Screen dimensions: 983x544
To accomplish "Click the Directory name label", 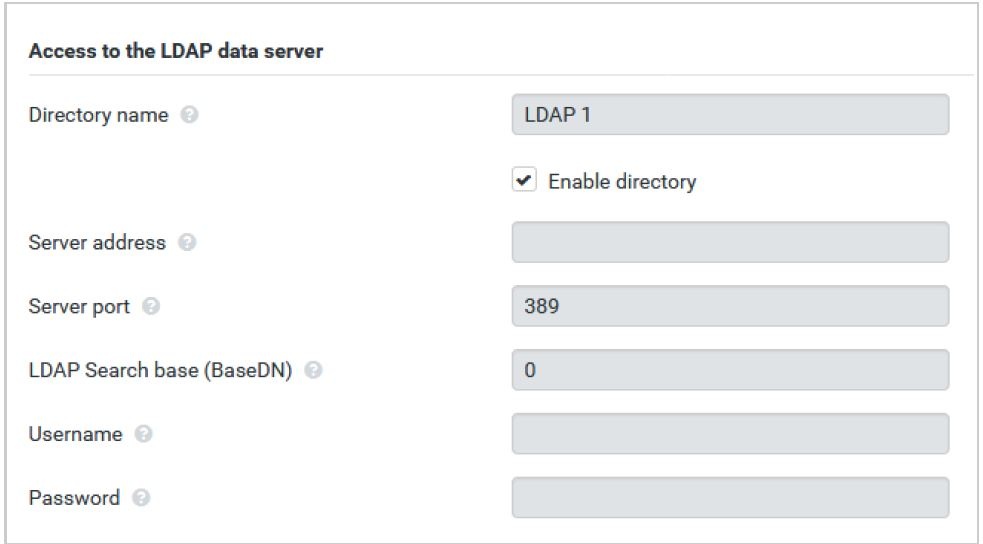I will coord(98,115).
